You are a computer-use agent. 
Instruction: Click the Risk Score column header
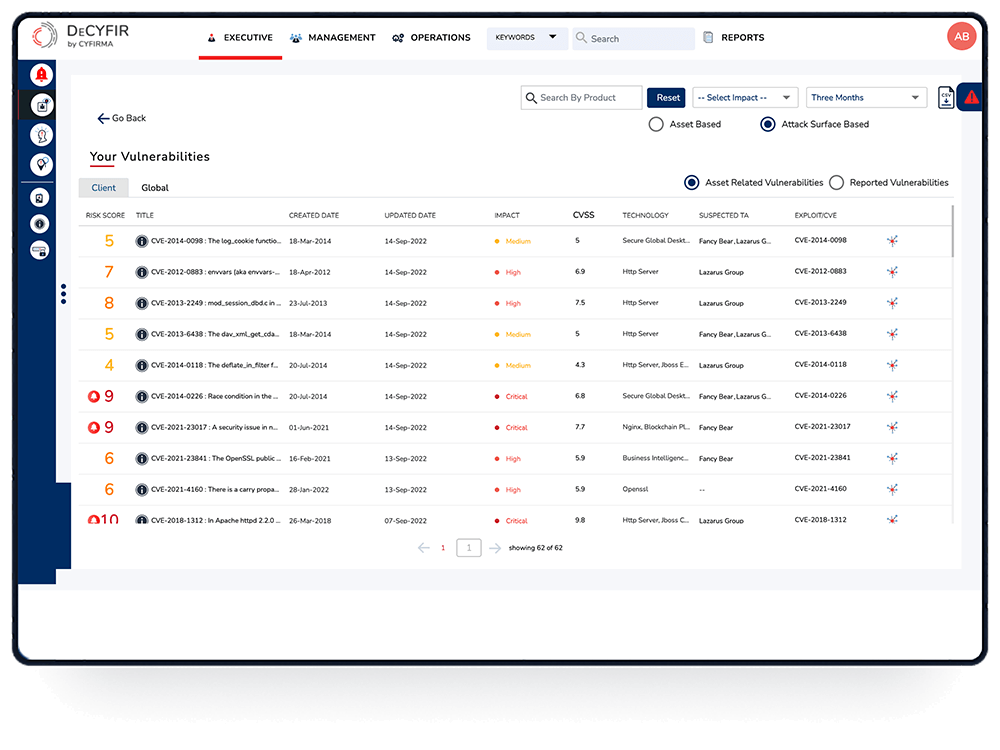click(x=105, y=216)
